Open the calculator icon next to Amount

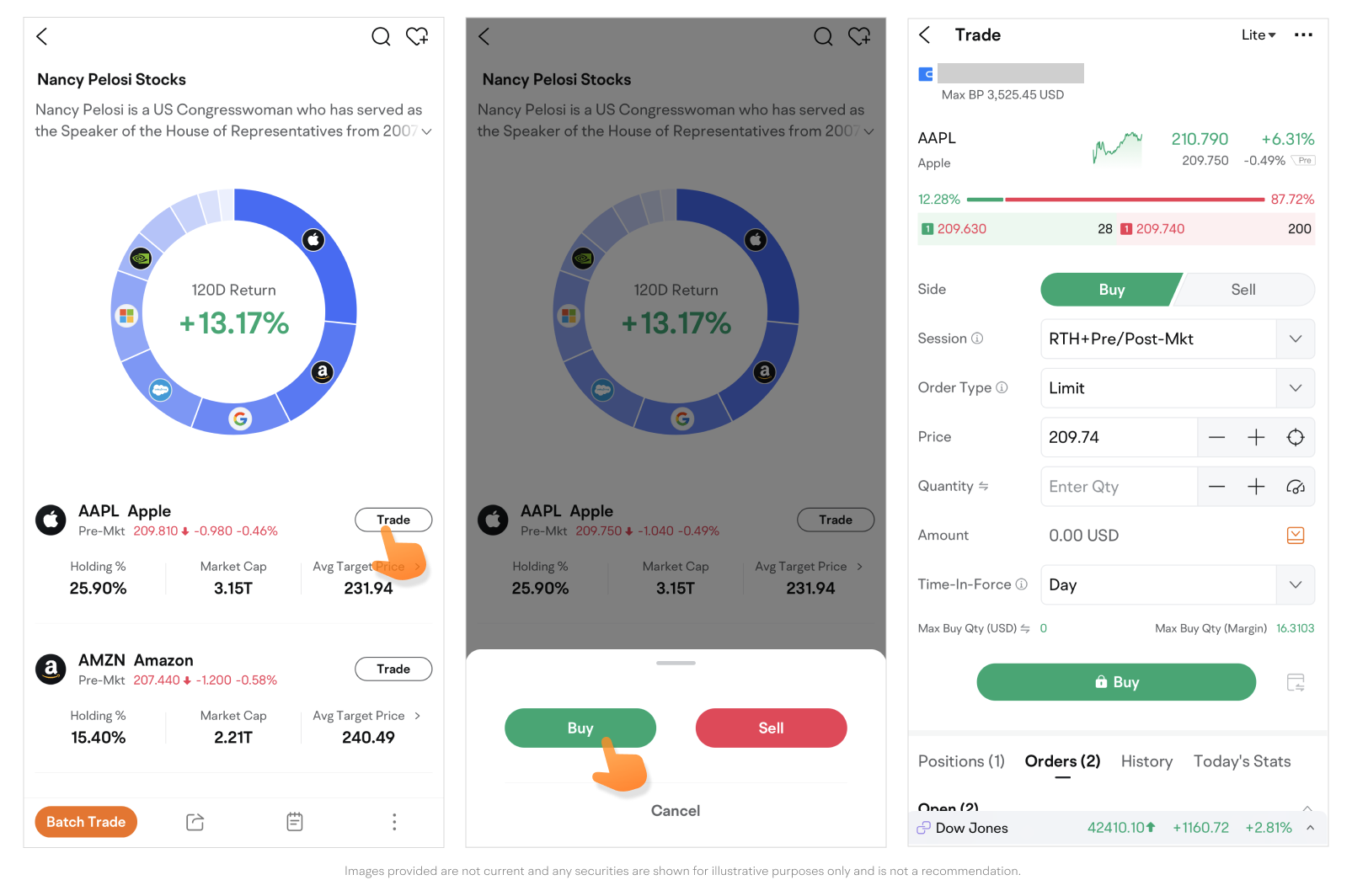[1296, 536]
